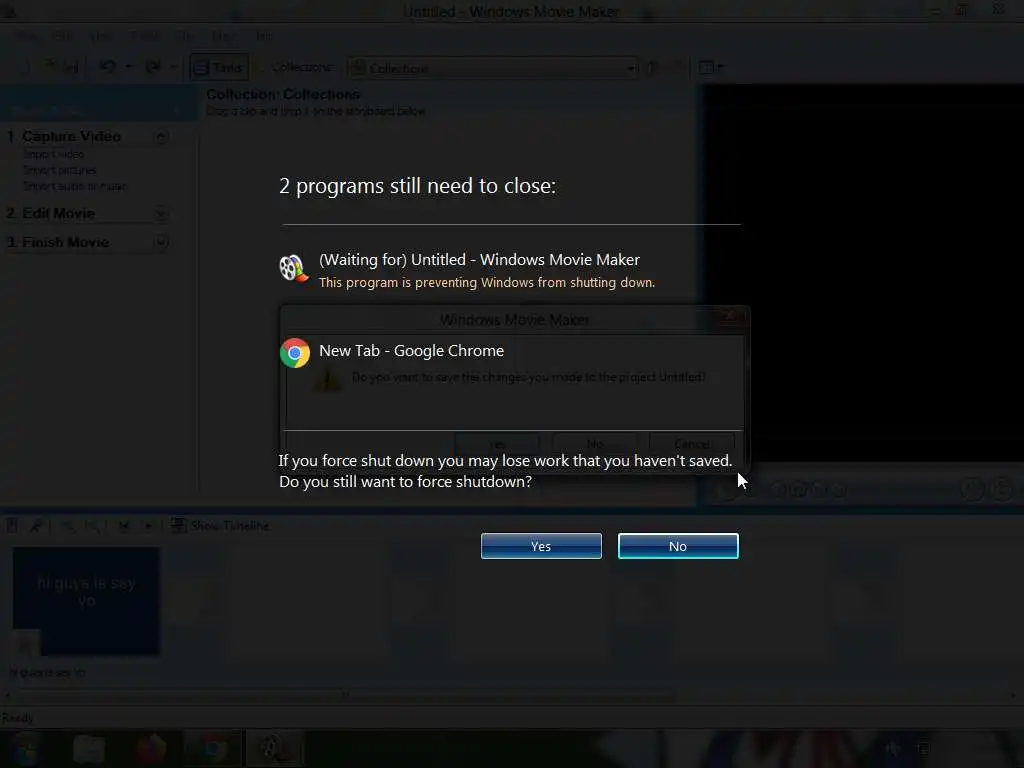
Task: Click the storyboard Rewind icon
Action: [x=123, y=526]
